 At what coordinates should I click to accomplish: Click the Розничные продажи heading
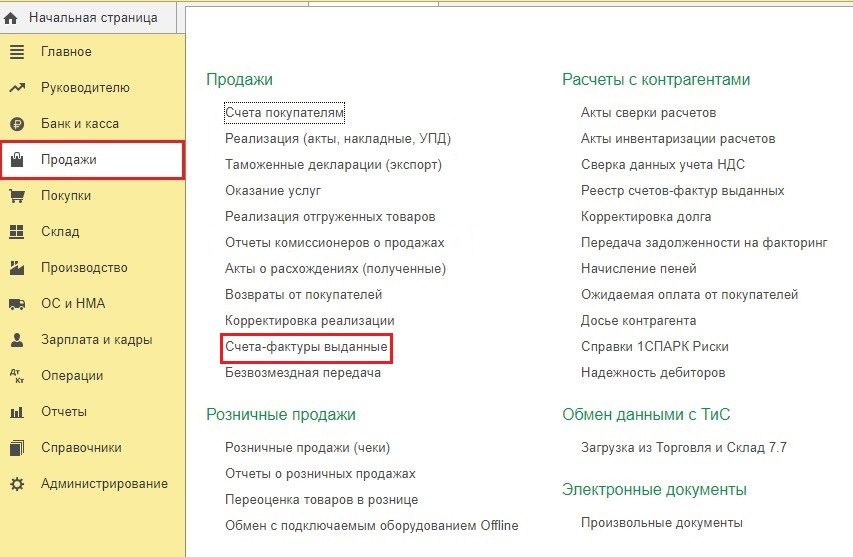281,414
